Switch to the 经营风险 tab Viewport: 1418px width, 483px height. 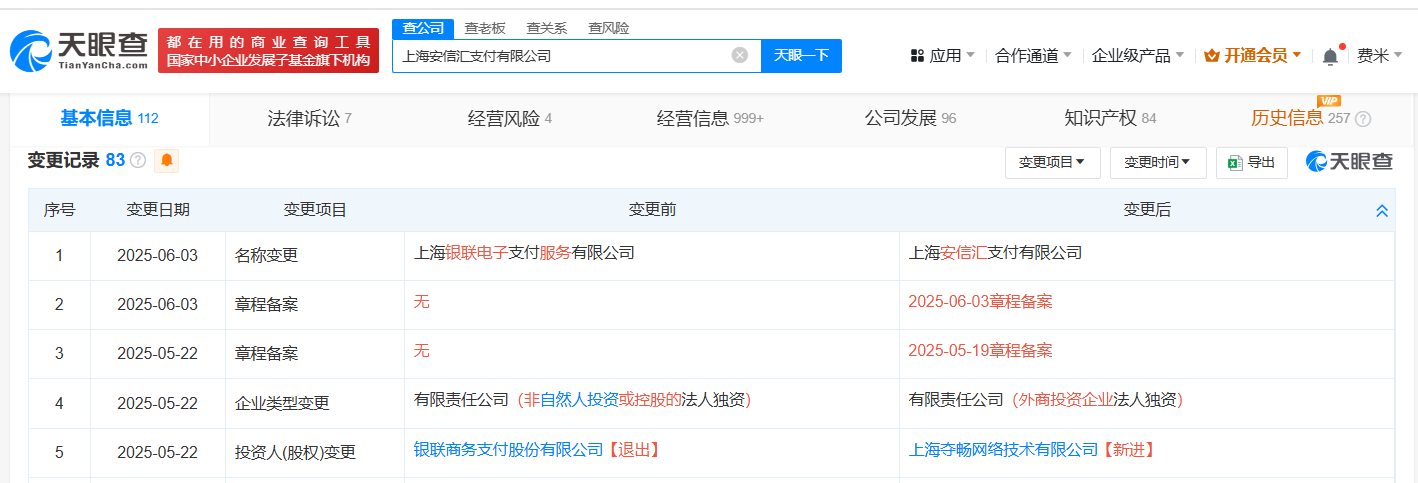[x=509, y=119]
